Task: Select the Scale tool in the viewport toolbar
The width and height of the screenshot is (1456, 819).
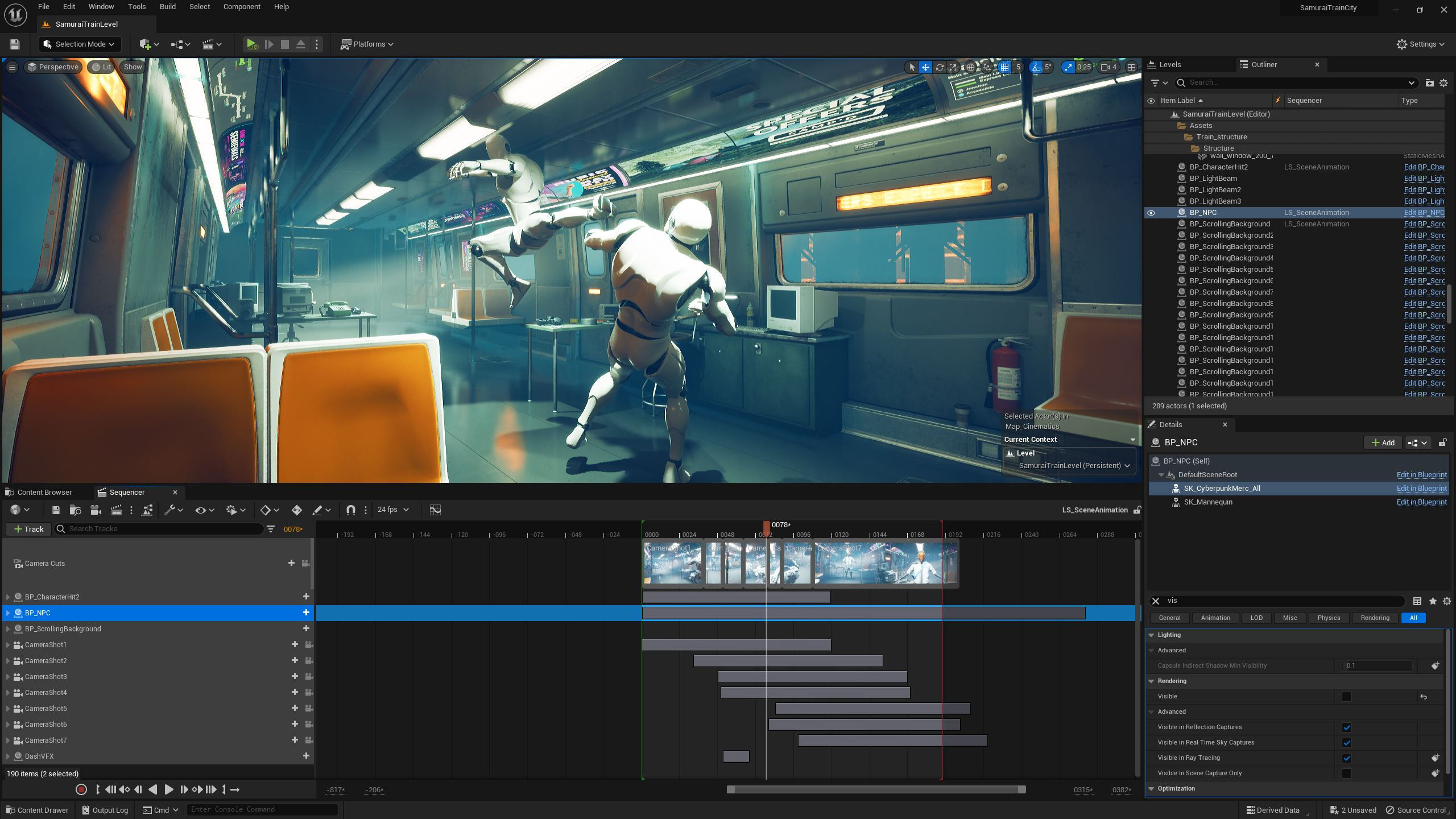Action: (x=953, y=67)
